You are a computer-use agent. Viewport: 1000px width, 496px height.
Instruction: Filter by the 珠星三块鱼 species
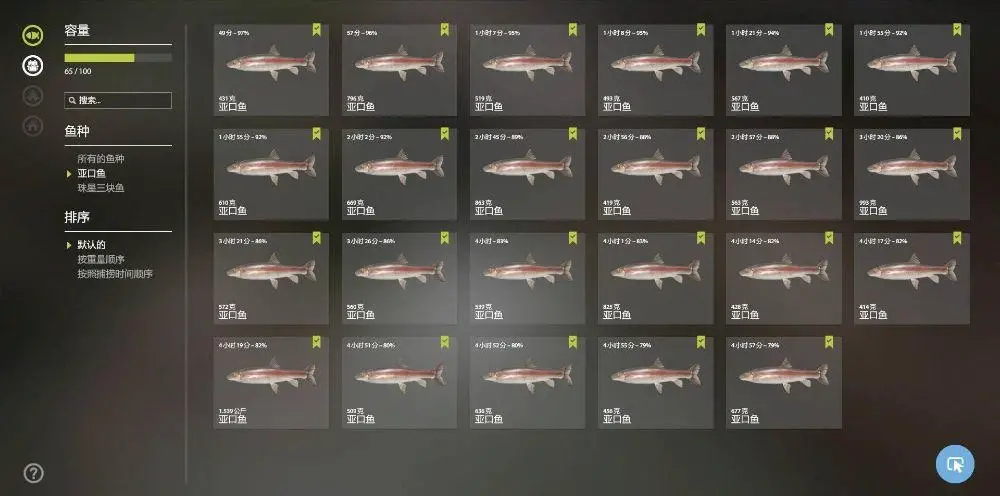point(101,188)
